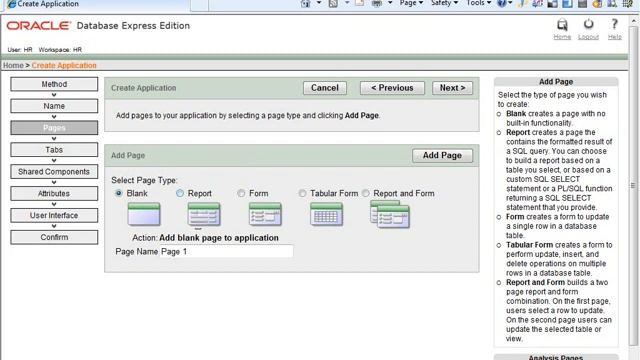
Task: Click the Report page type thumbnail icon
Action: click(204, 214)
